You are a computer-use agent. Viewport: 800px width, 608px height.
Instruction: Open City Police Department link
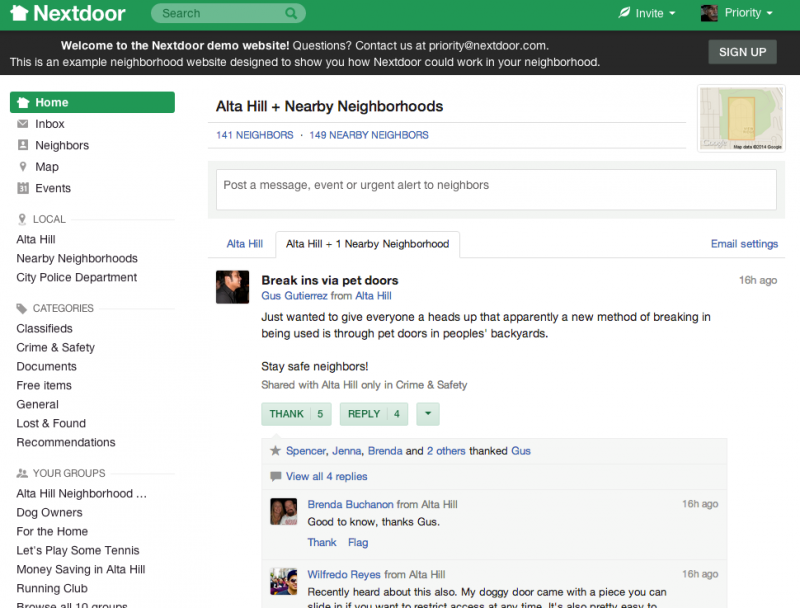pos(77,277)
